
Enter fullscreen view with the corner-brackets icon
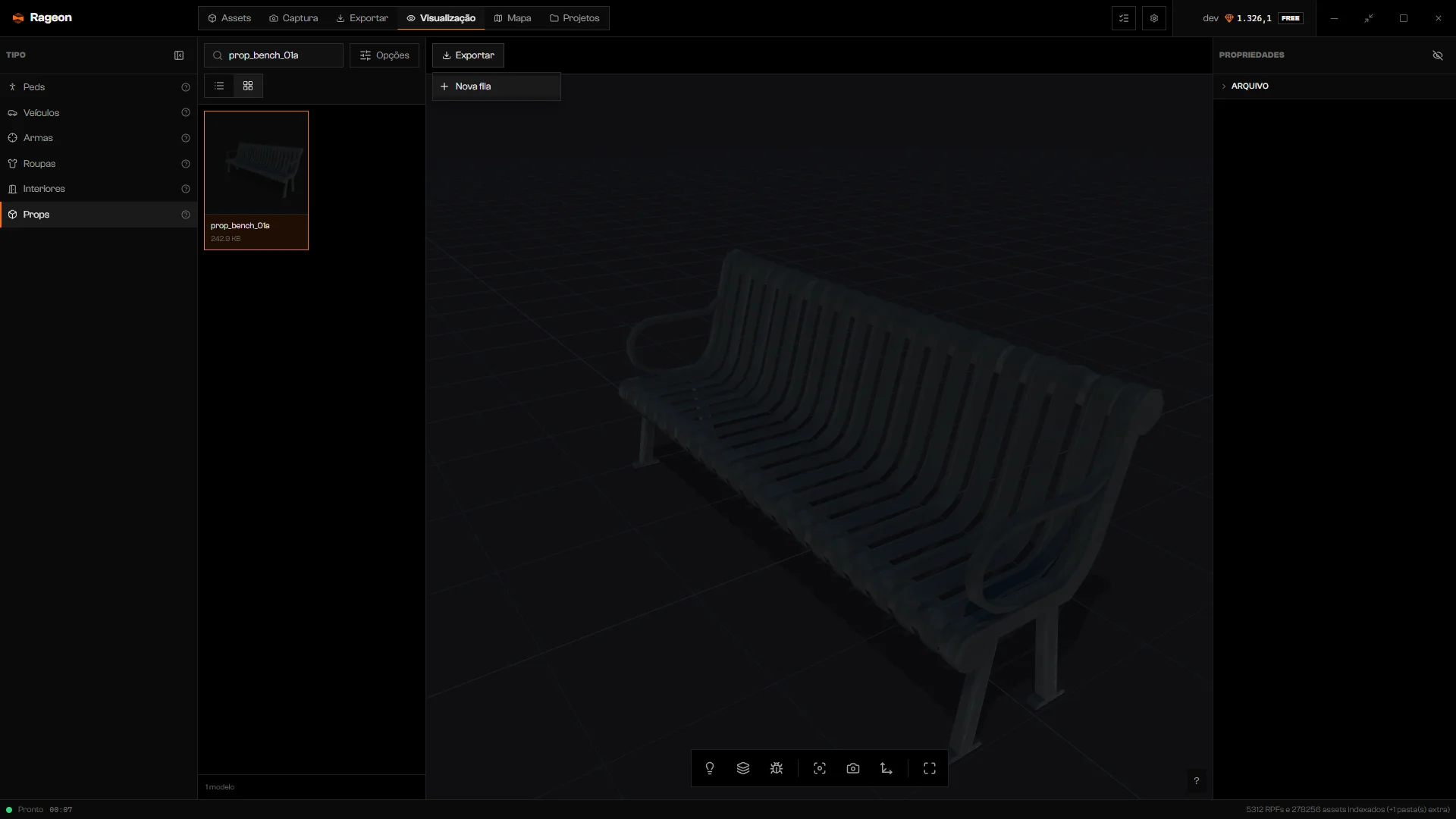930,768
